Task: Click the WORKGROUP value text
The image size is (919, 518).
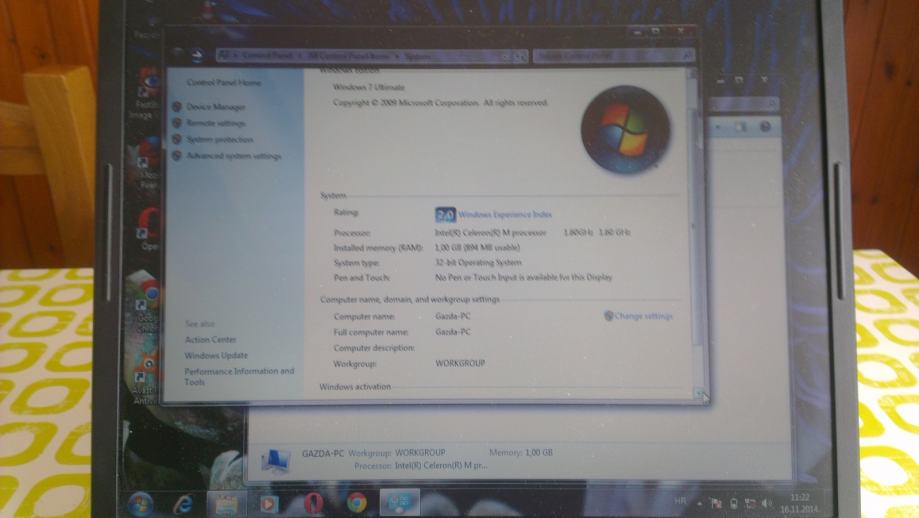Action: (x=460, y=363)
